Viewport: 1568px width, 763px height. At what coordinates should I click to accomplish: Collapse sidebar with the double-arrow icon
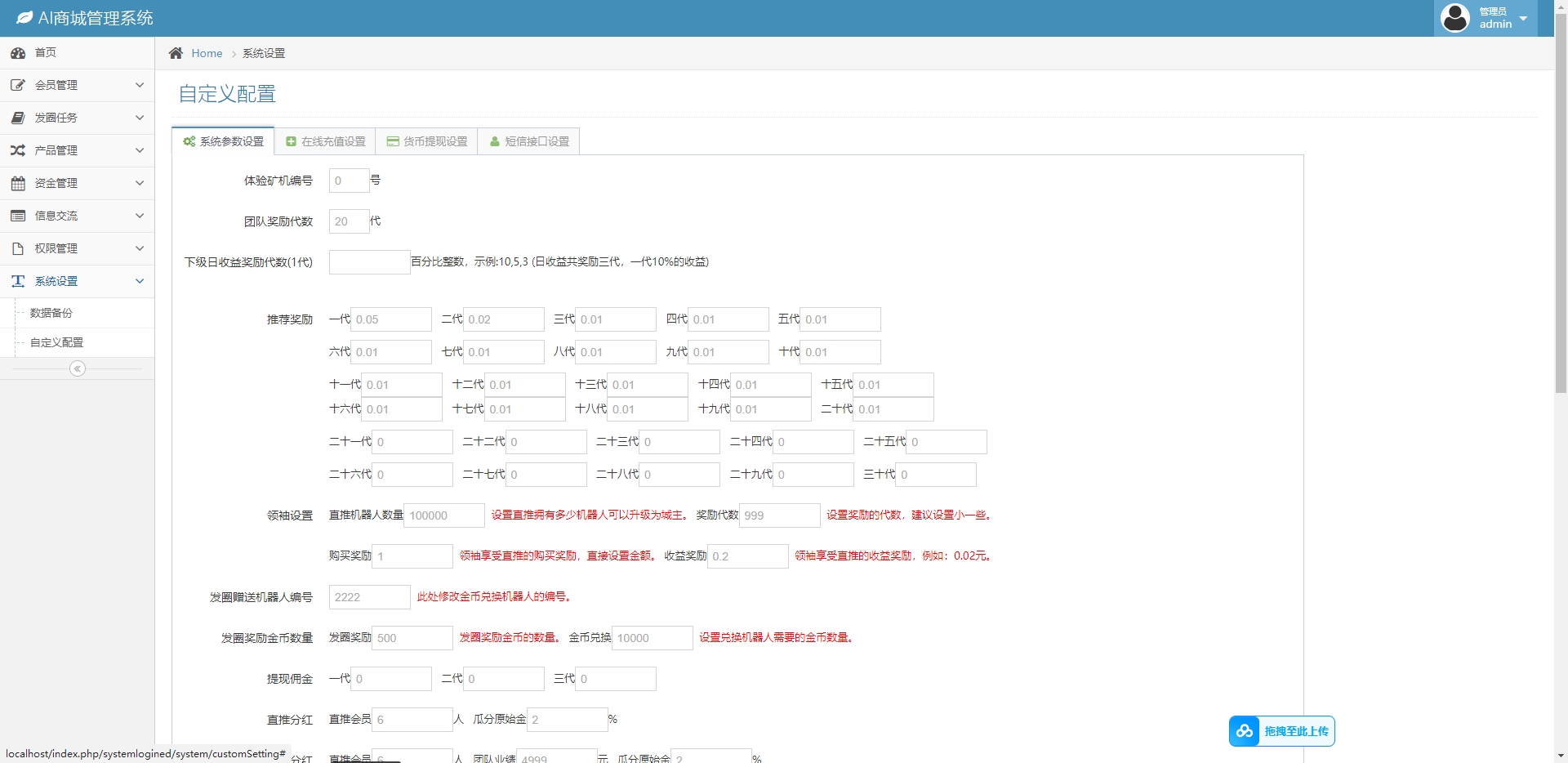point(78,368)
